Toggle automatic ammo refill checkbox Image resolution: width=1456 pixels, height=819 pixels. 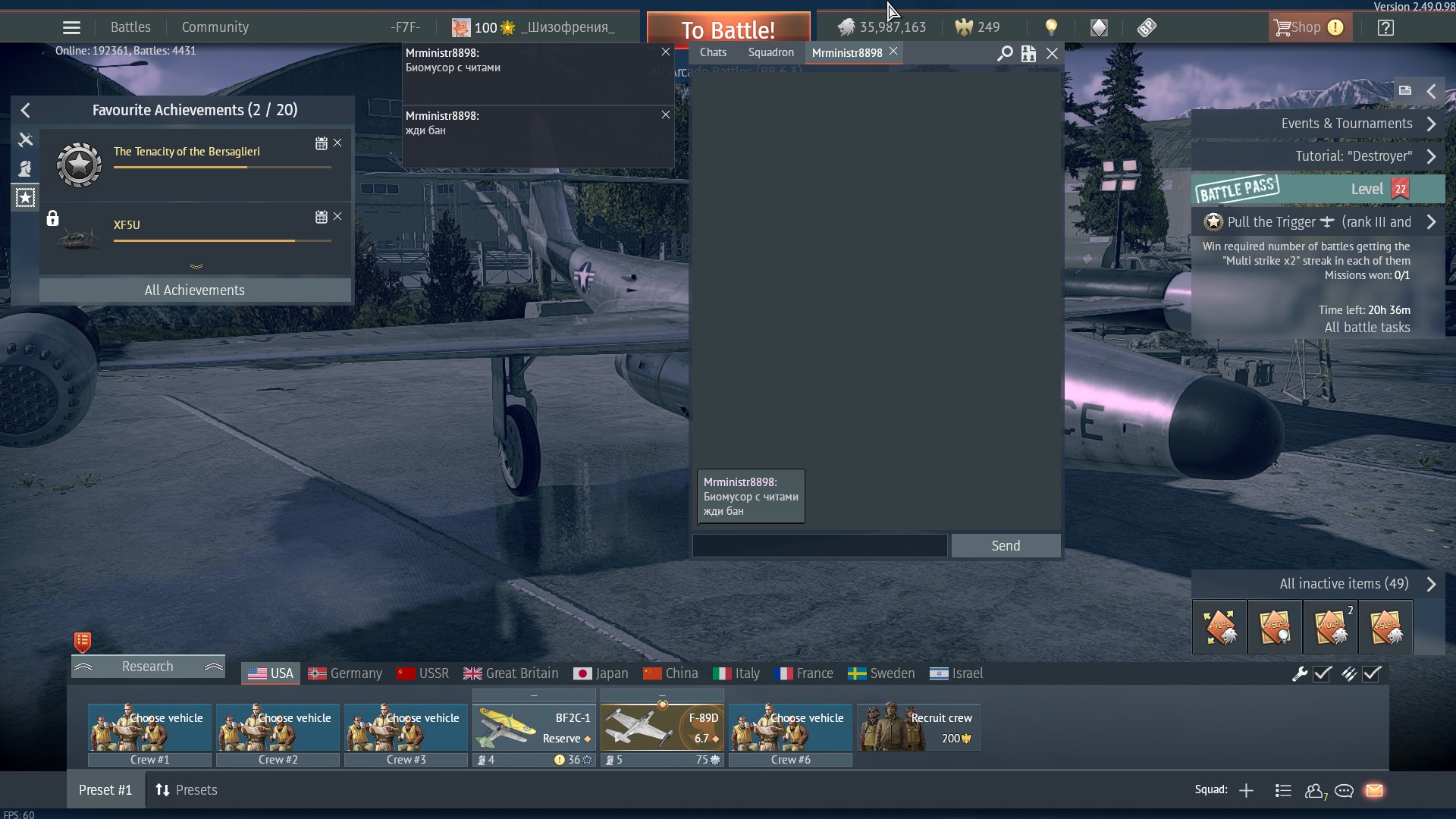[1372, 673]
